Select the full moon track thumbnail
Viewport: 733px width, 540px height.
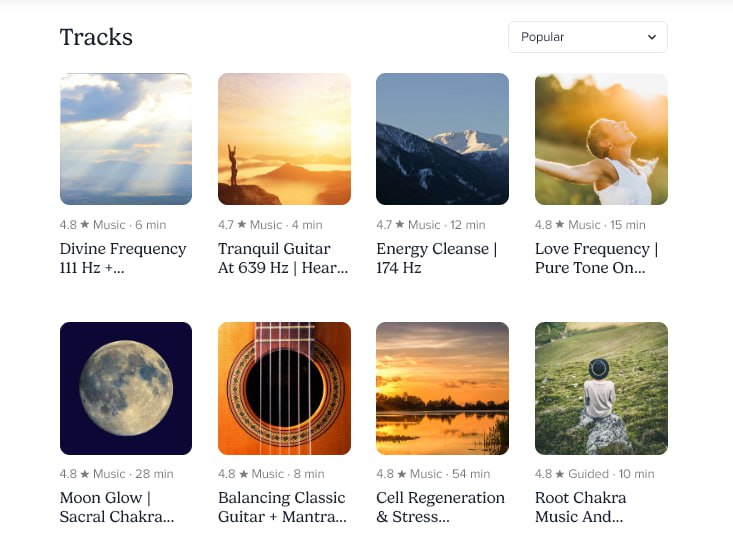click(x=126, y=388)
